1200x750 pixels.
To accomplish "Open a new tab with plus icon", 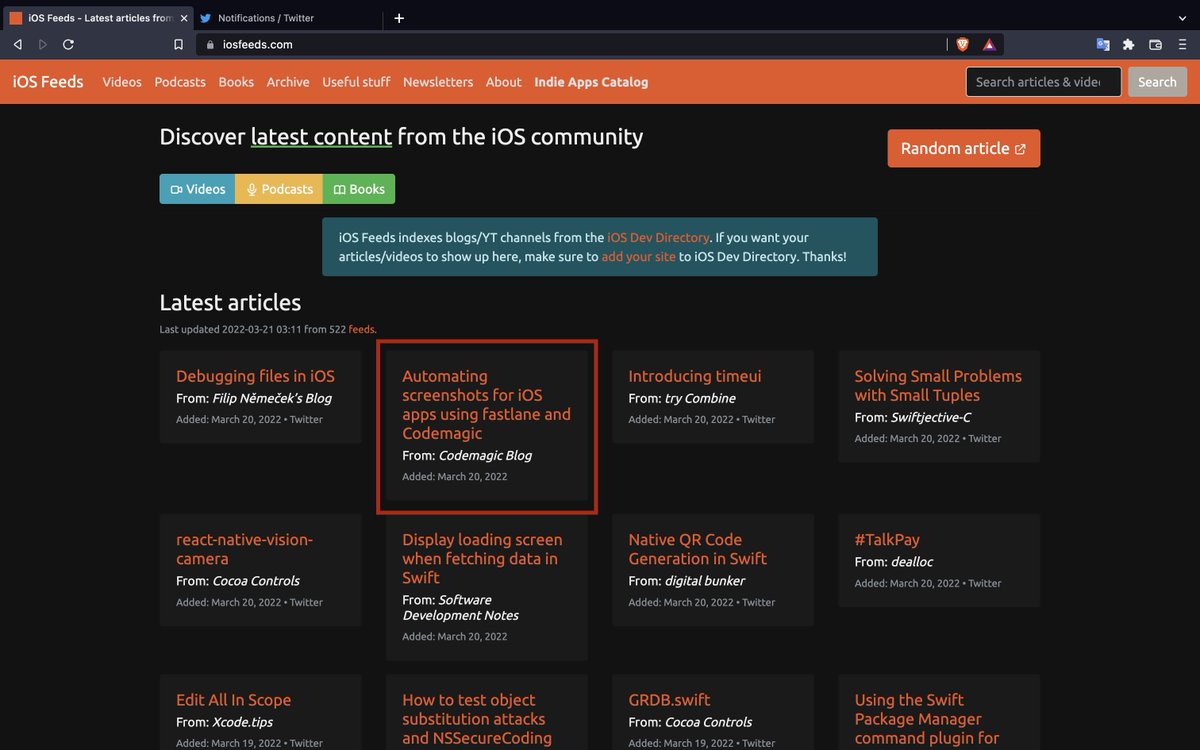I will click(399, 18).
